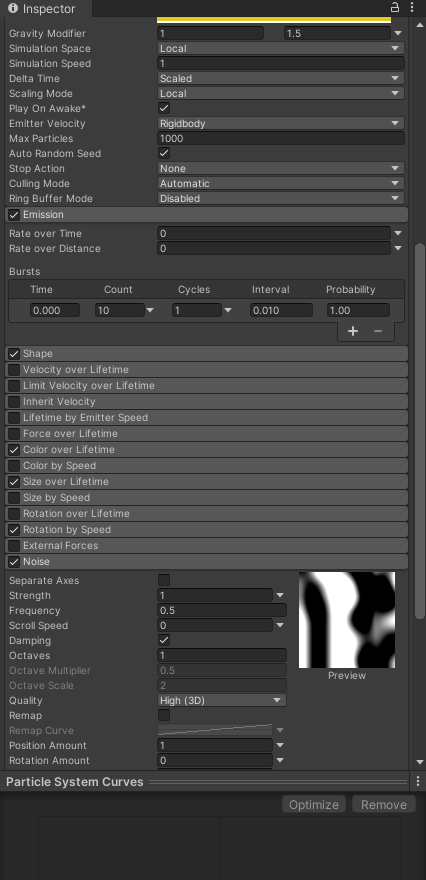Screen dimensions: 426x880
Task: Open the Inspector kebab options menu
Action: [x=413, y=8]
